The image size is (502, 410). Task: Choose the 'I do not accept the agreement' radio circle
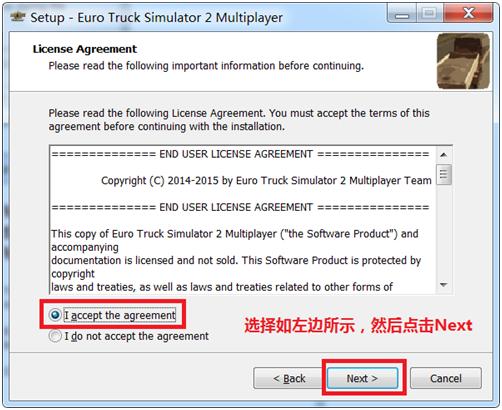(x=55, y=336)
